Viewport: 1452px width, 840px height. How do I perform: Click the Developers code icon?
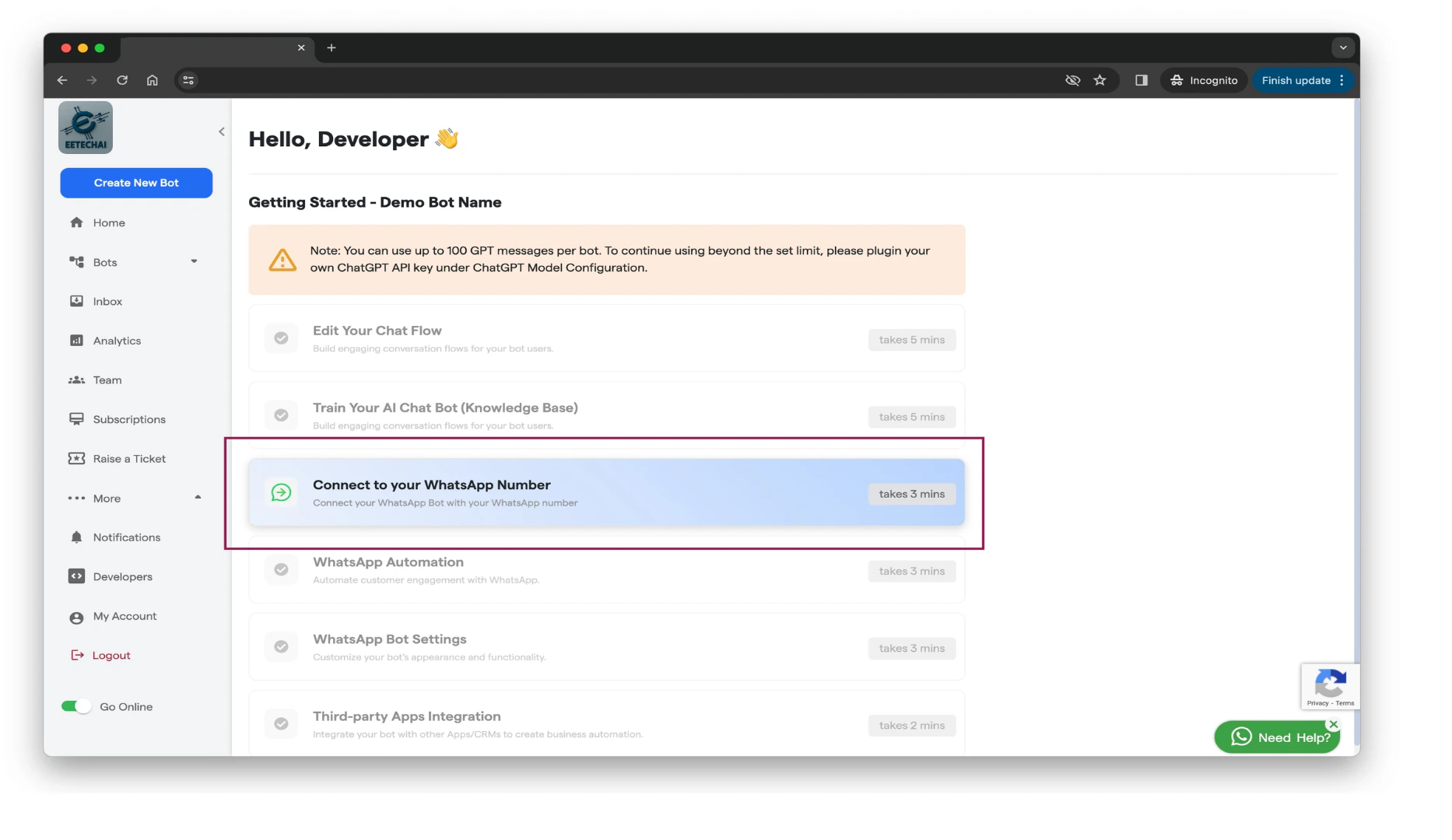click(x=76, y=576)
